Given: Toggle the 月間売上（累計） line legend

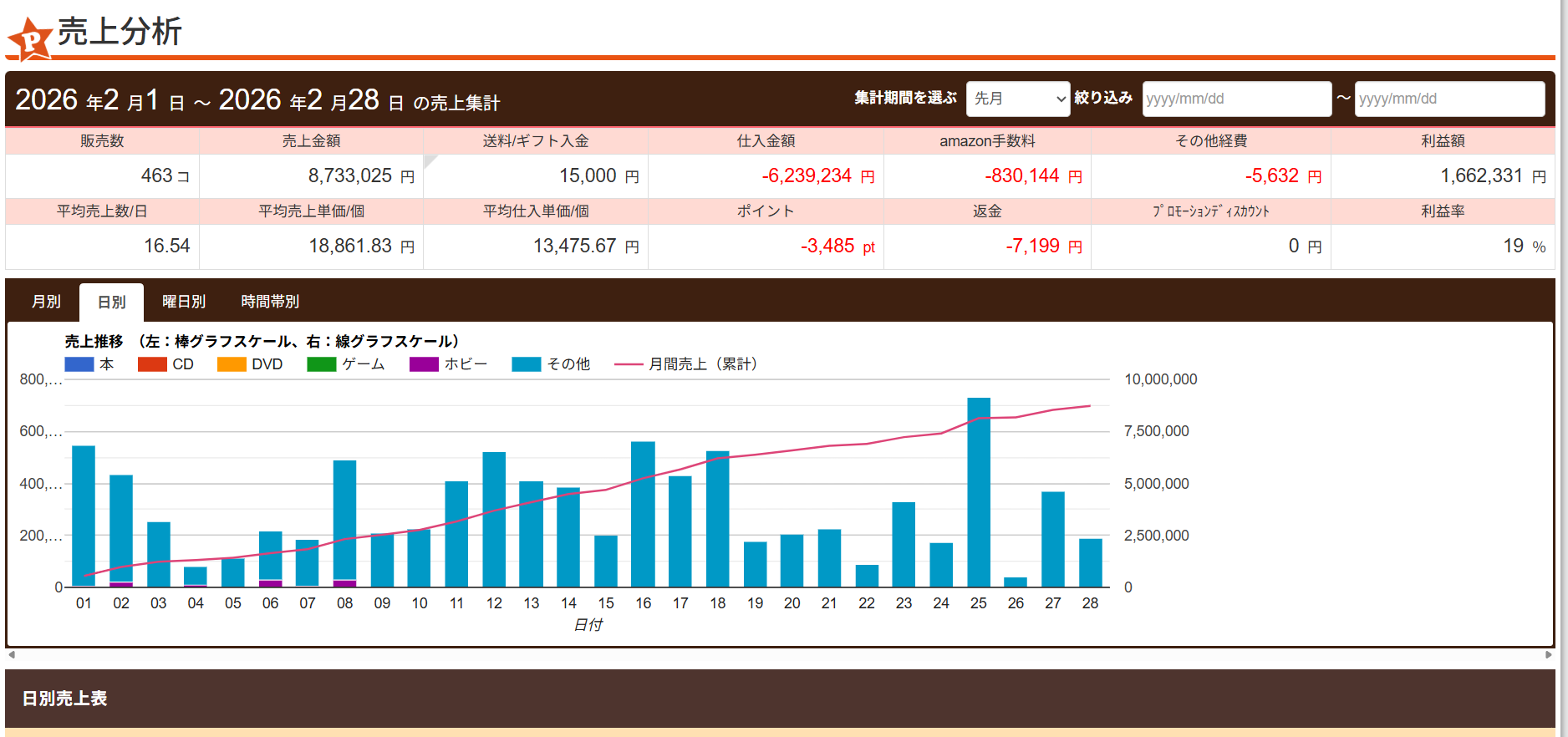Looking at the screenshot, I should 629,364.
